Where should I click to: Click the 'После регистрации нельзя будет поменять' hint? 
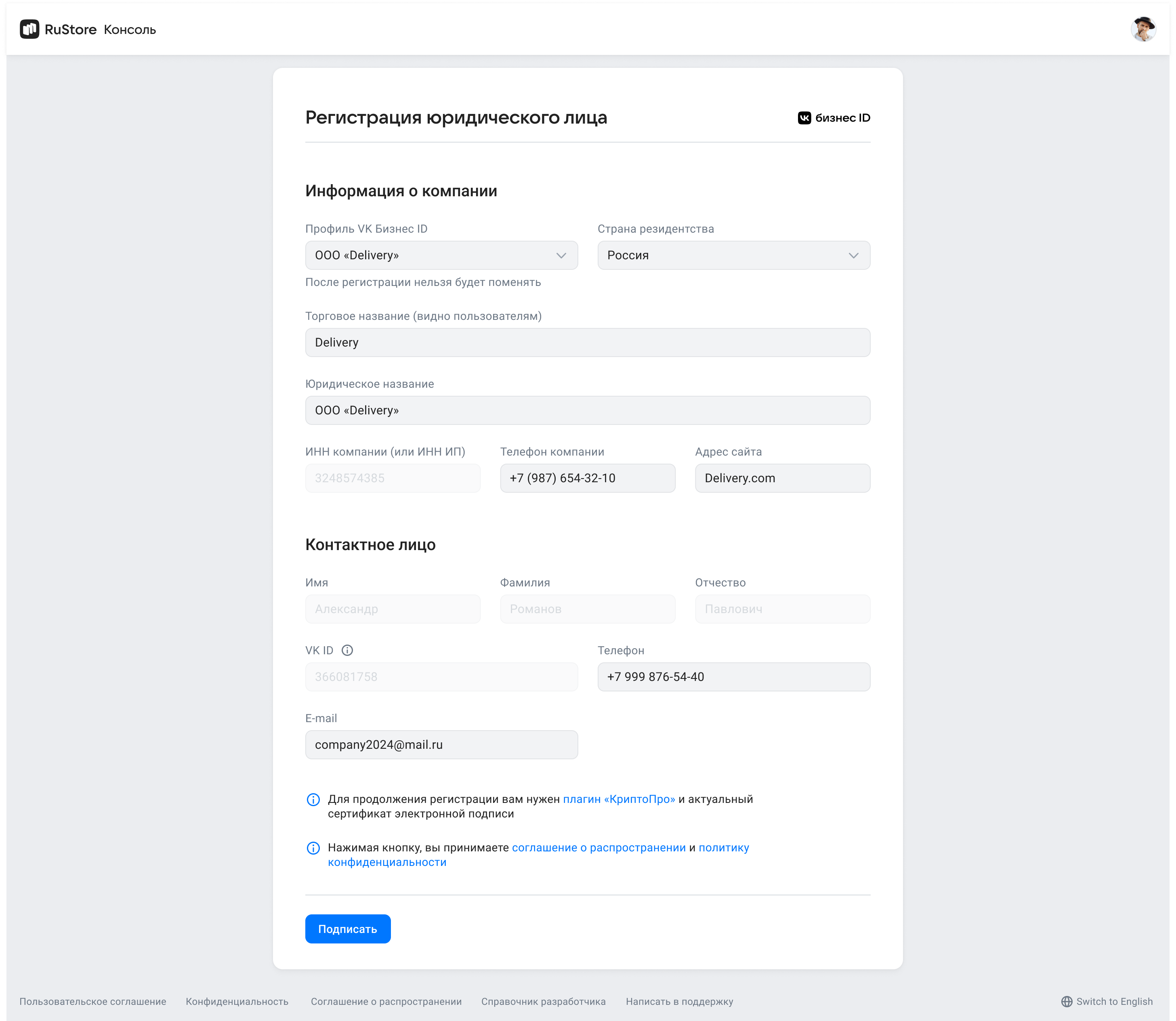(x=423, y=282)
